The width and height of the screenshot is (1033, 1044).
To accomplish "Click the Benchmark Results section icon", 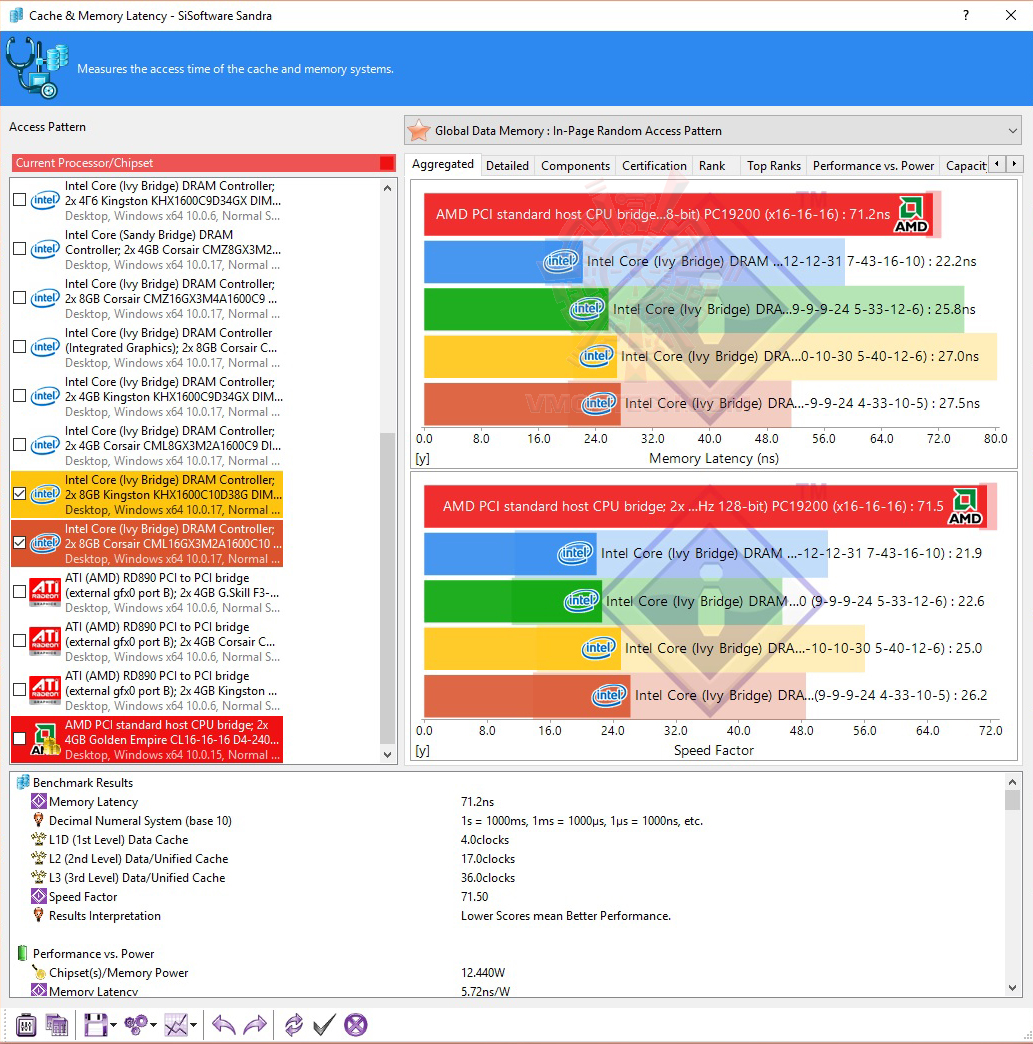I will point(23,782).
